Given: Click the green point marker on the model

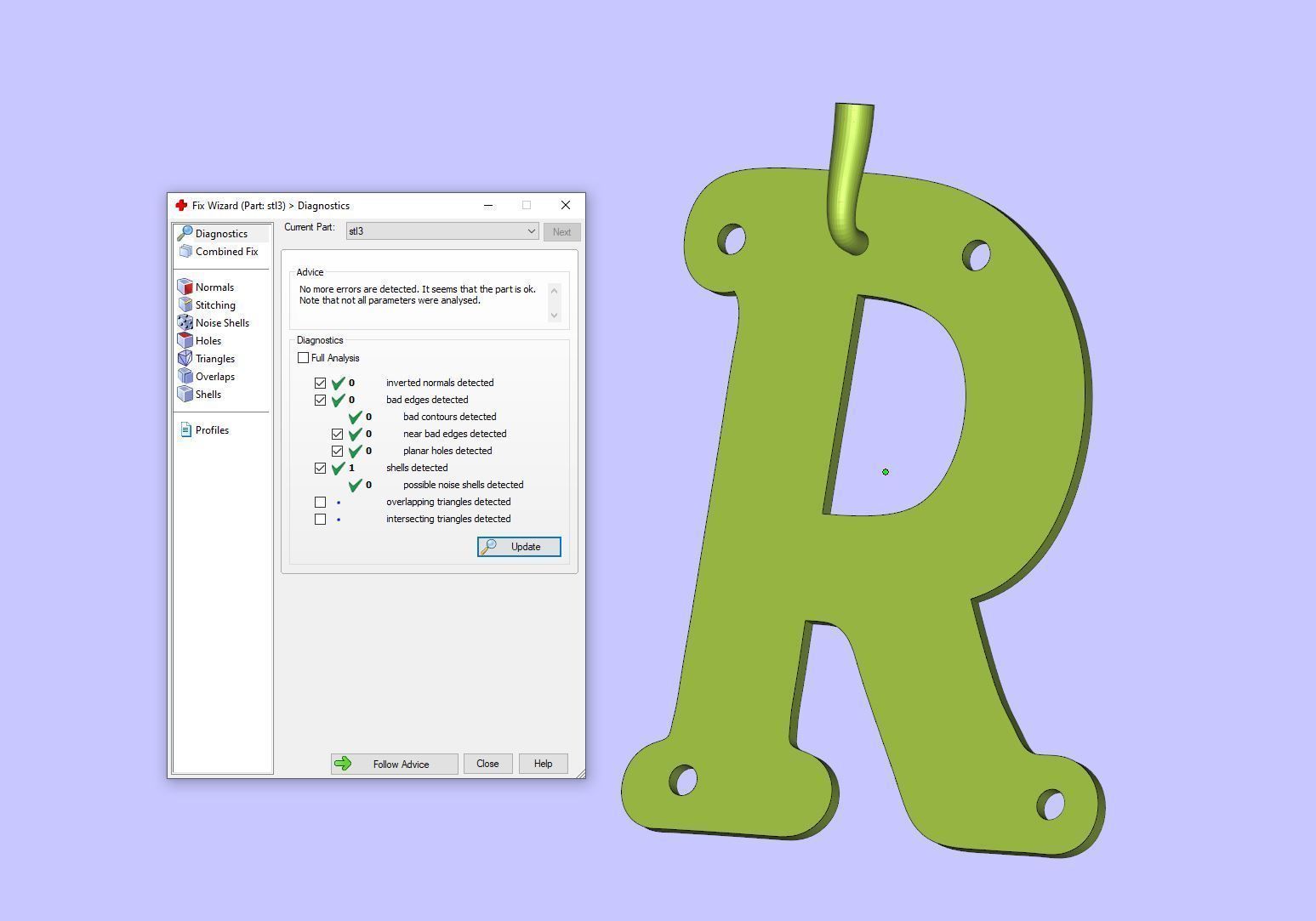Looking at the screenshot, I should [886, 472].
